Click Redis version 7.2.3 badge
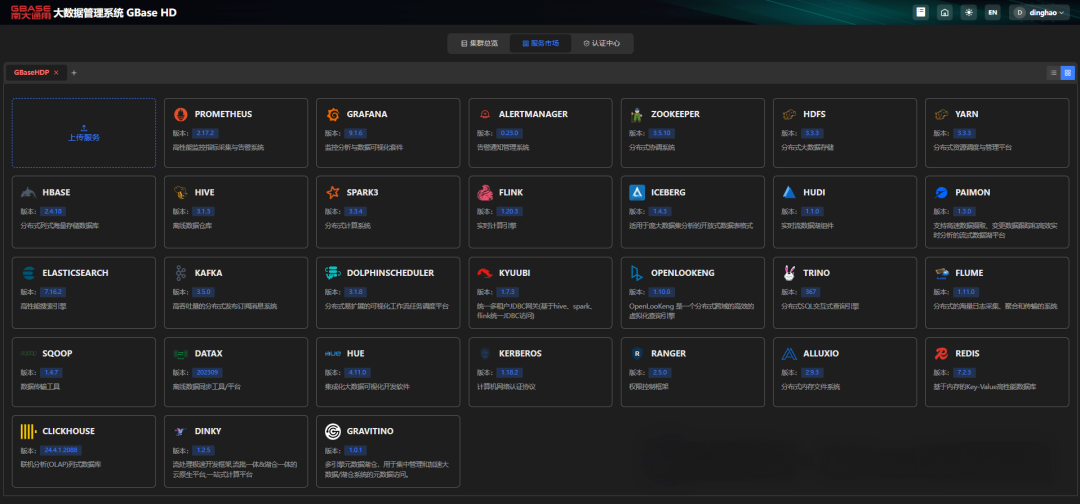This screenshot has height=504, width=1080. coord(966,372)
